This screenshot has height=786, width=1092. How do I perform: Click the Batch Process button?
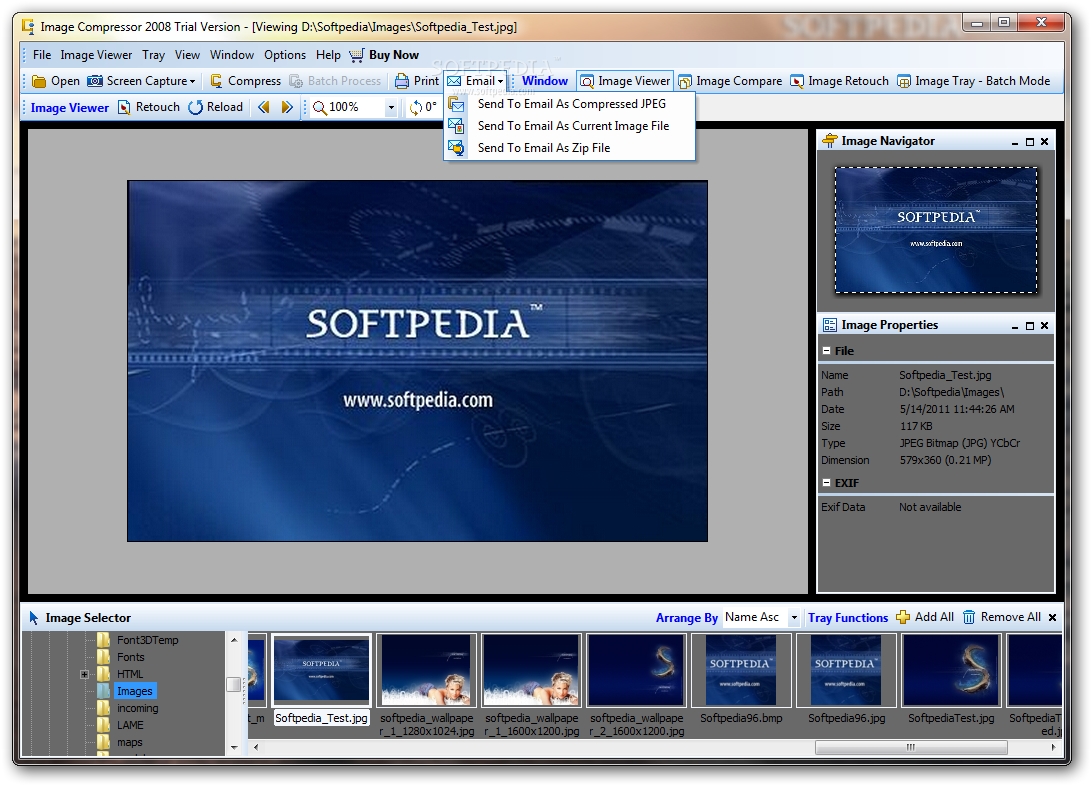[336, 81]
